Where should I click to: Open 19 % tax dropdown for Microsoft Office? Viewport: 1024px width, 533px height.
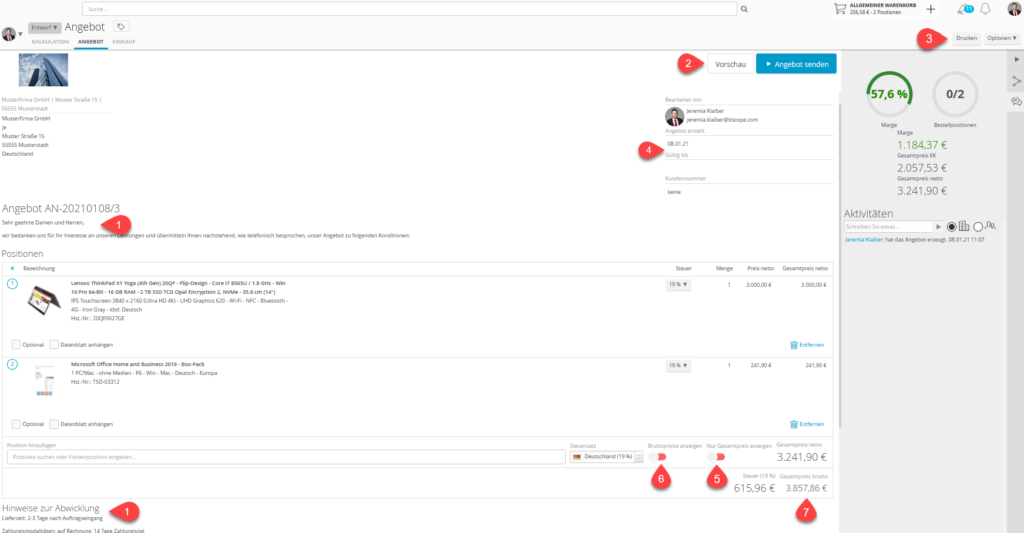pos(678,366)
